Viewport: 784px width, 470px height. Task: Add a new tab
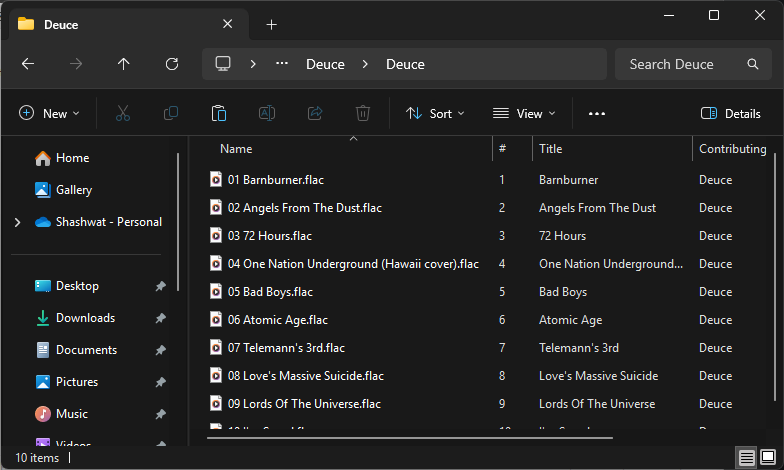click(x=271, y=24)
